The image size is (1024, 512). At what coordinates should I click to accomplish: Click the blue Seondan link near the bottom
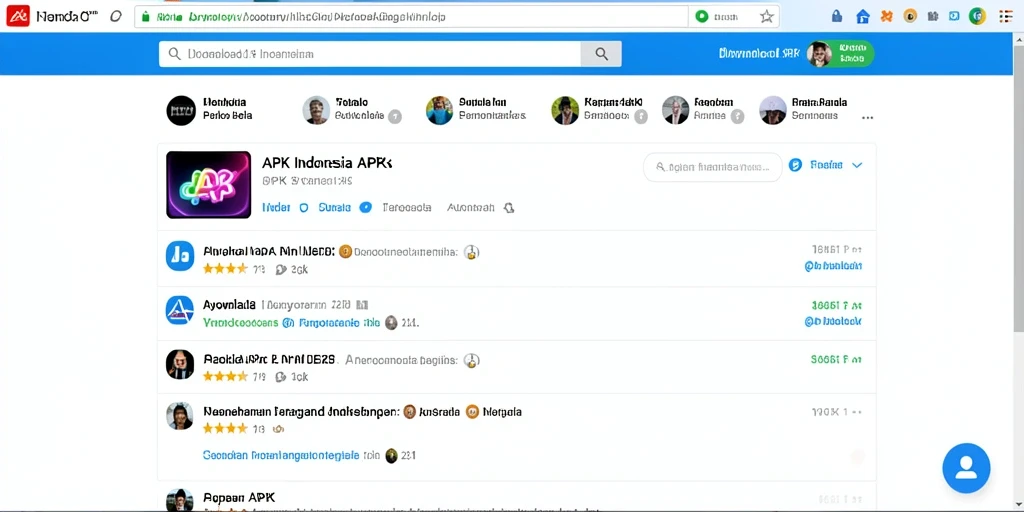tap(281, 455)
